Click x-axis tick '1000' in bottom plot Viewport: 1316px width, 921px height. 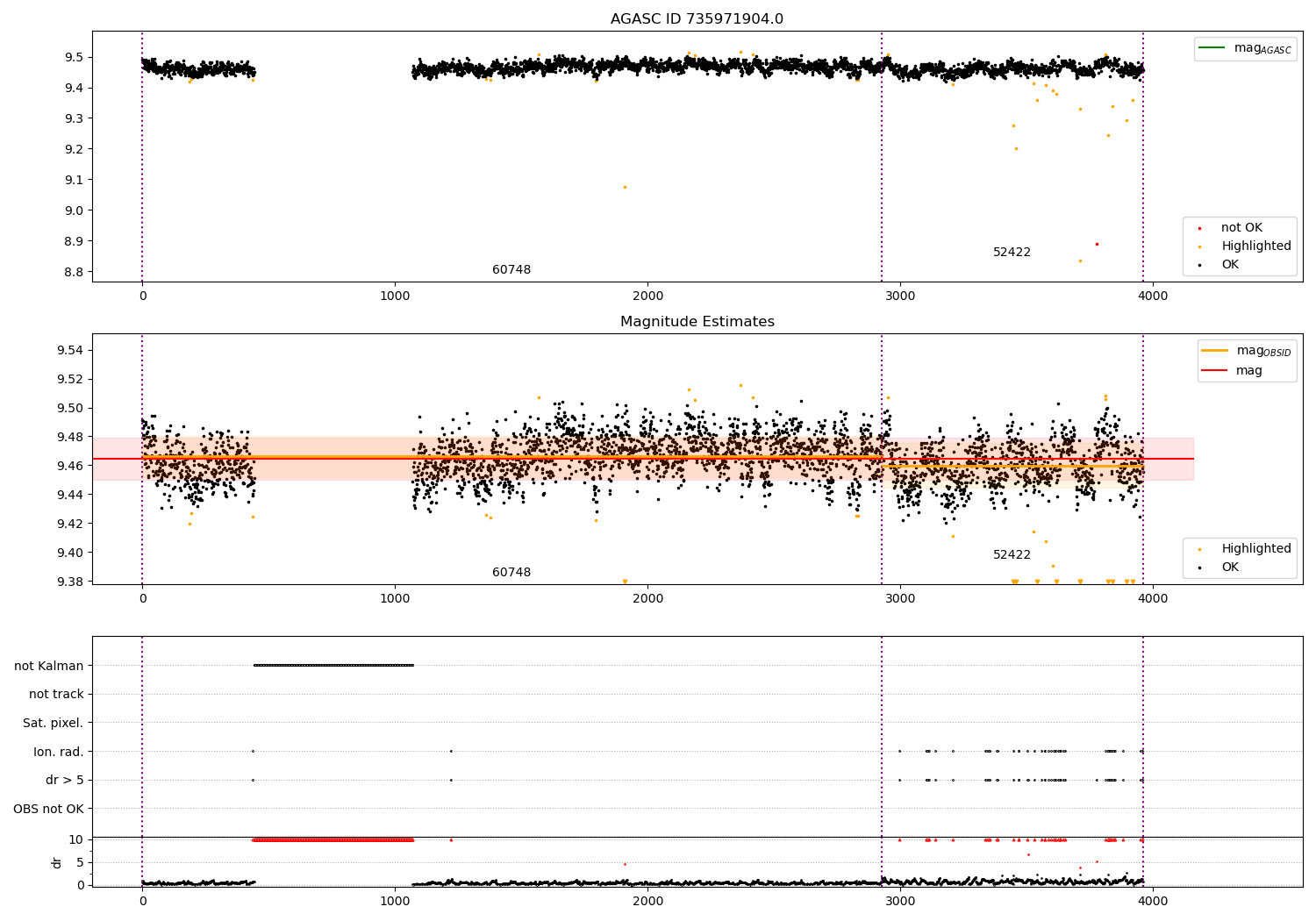pyautogui.click(x=395, y=901)
